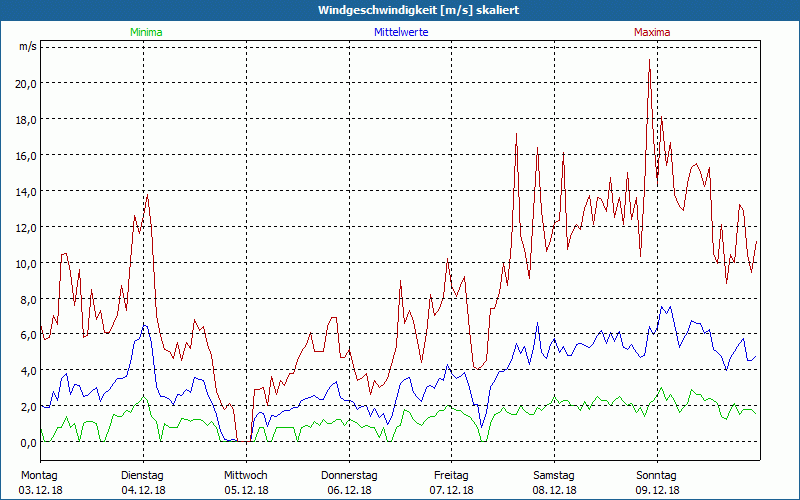Click the '20,0' y-axis value

coord(26,84)
